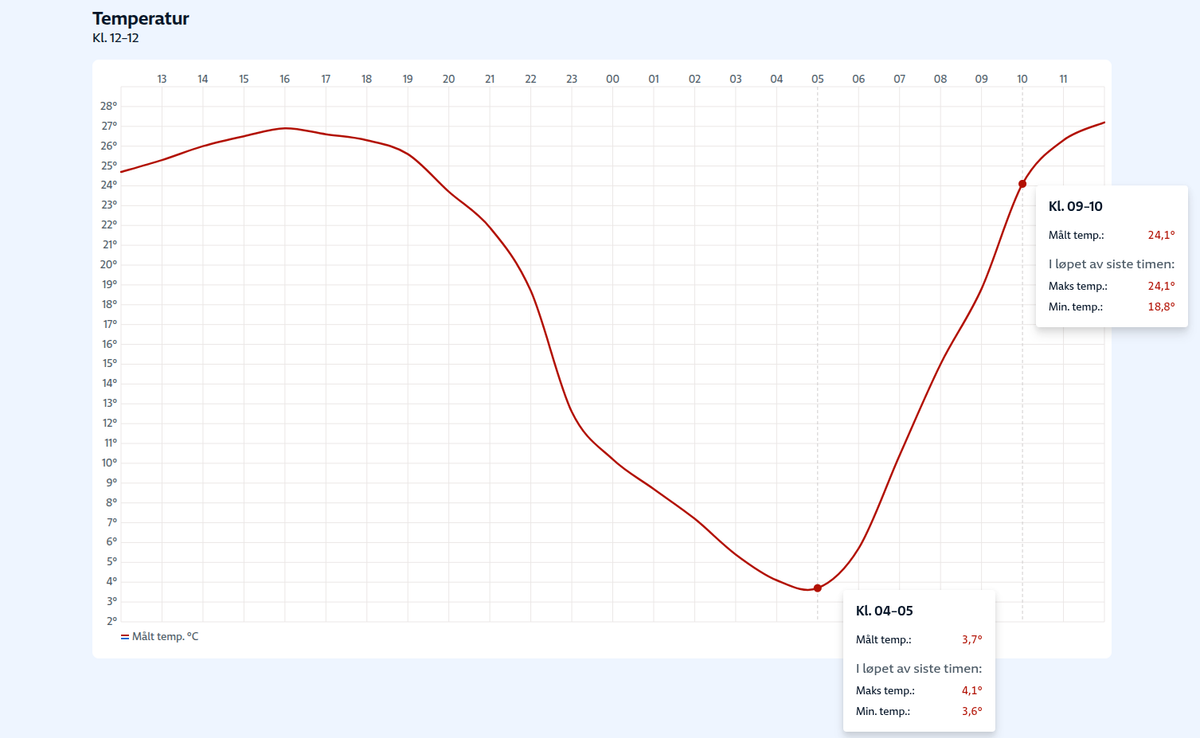Click the 19 hour axis label
1200x738 pixels.
[x=408, y=78]
